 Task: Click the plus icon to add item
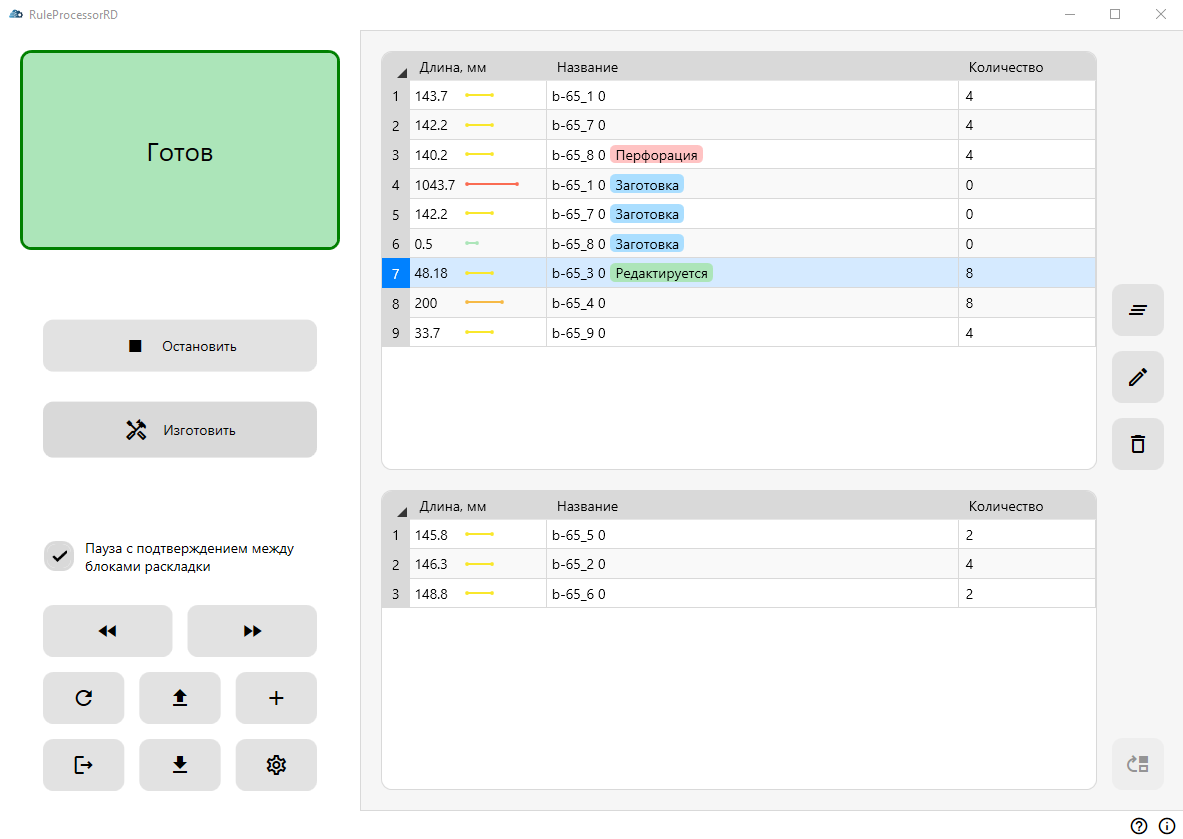[x=276, y=698]
